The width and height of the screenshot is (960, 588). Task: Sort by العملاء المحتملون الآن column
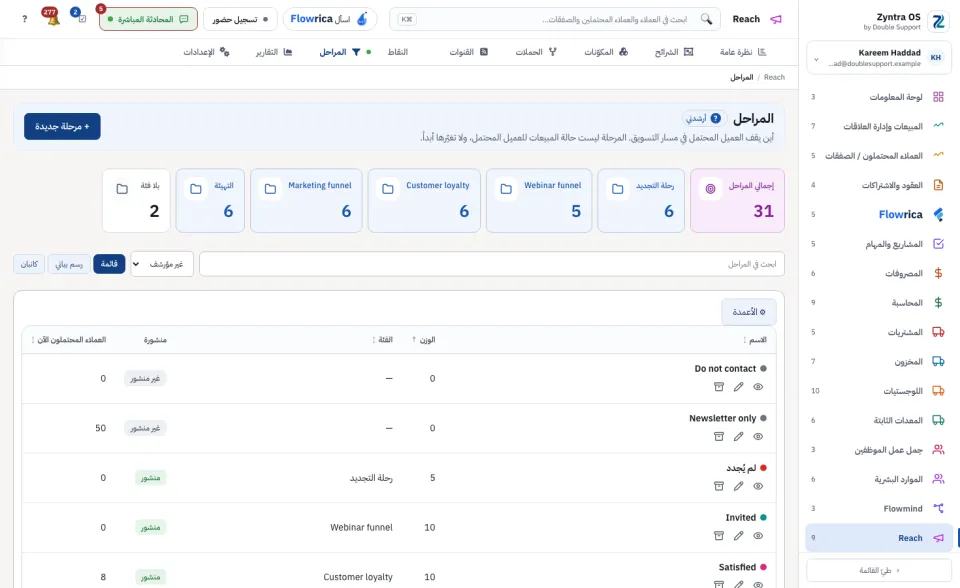pyautogui.click(x=68, y=339)
